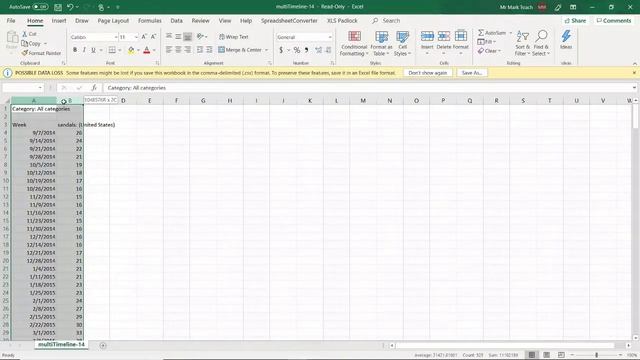Viewport: 640px width, 360px height.
Task: Toggle Align Right for cell text
Action: [187, 50]
